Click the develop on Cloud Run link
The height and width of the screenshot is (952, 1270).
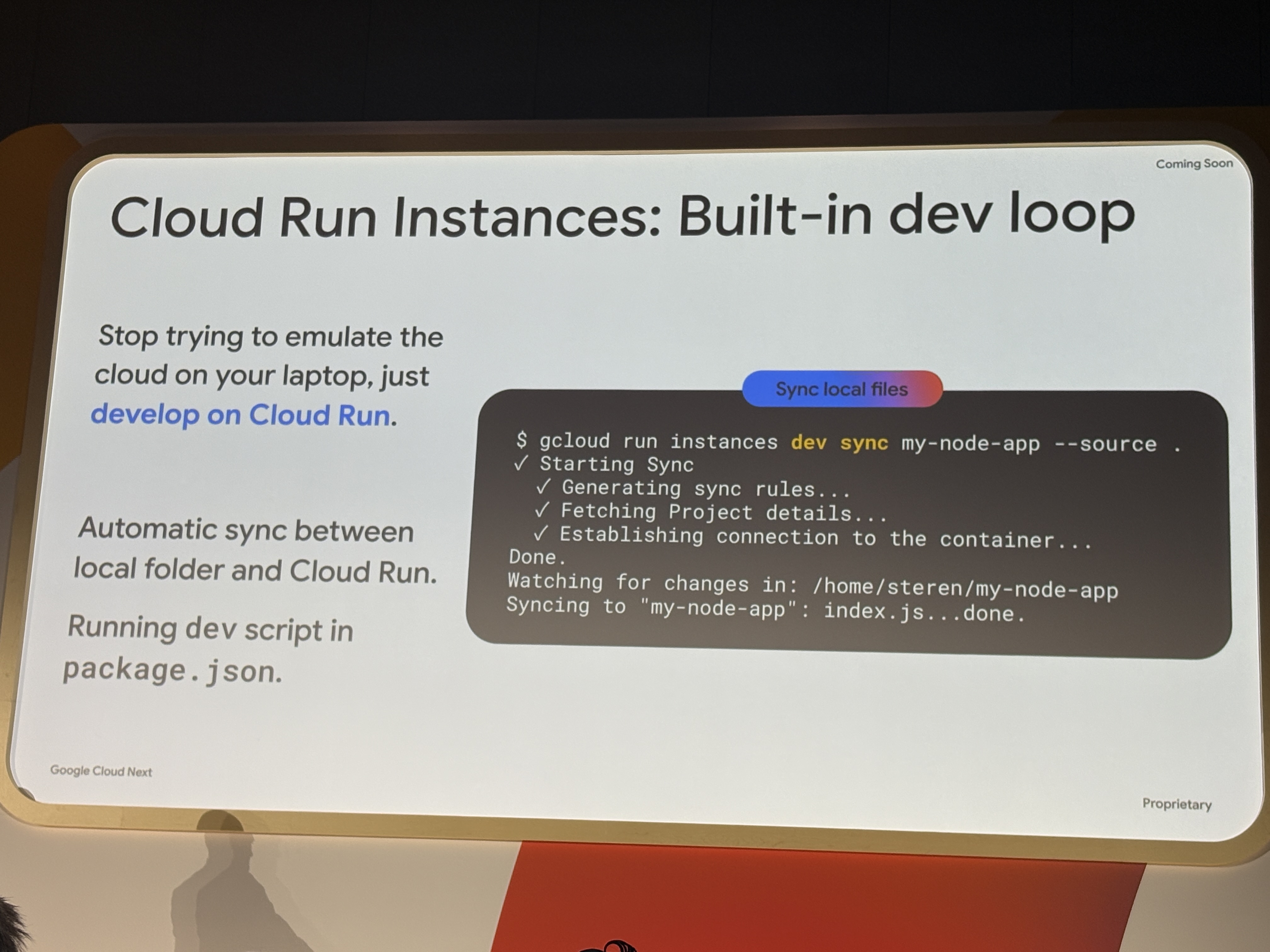coord(241,415)
